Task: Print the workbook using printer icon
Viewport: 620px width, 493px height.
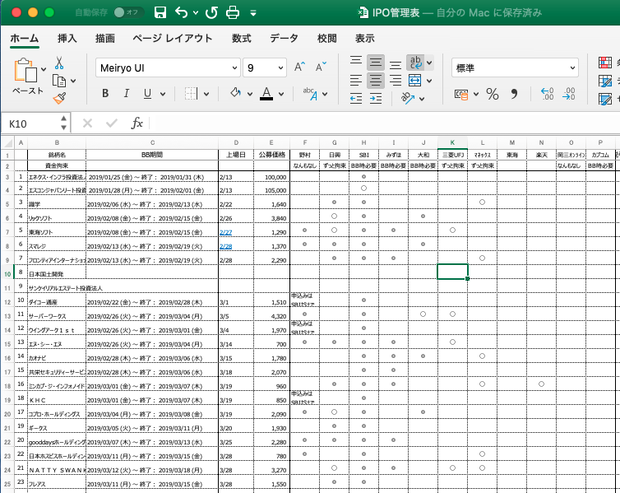Action: [232, 12]
